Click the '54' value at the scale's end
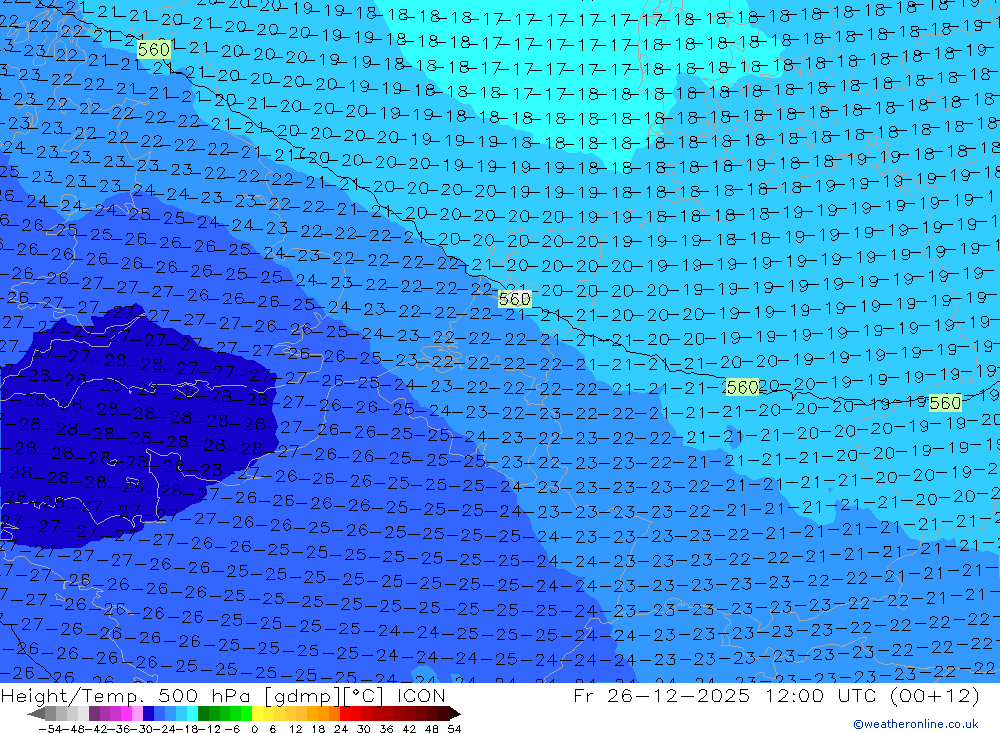This screenshot has width=1000, height=733. [x=454, y=728]
